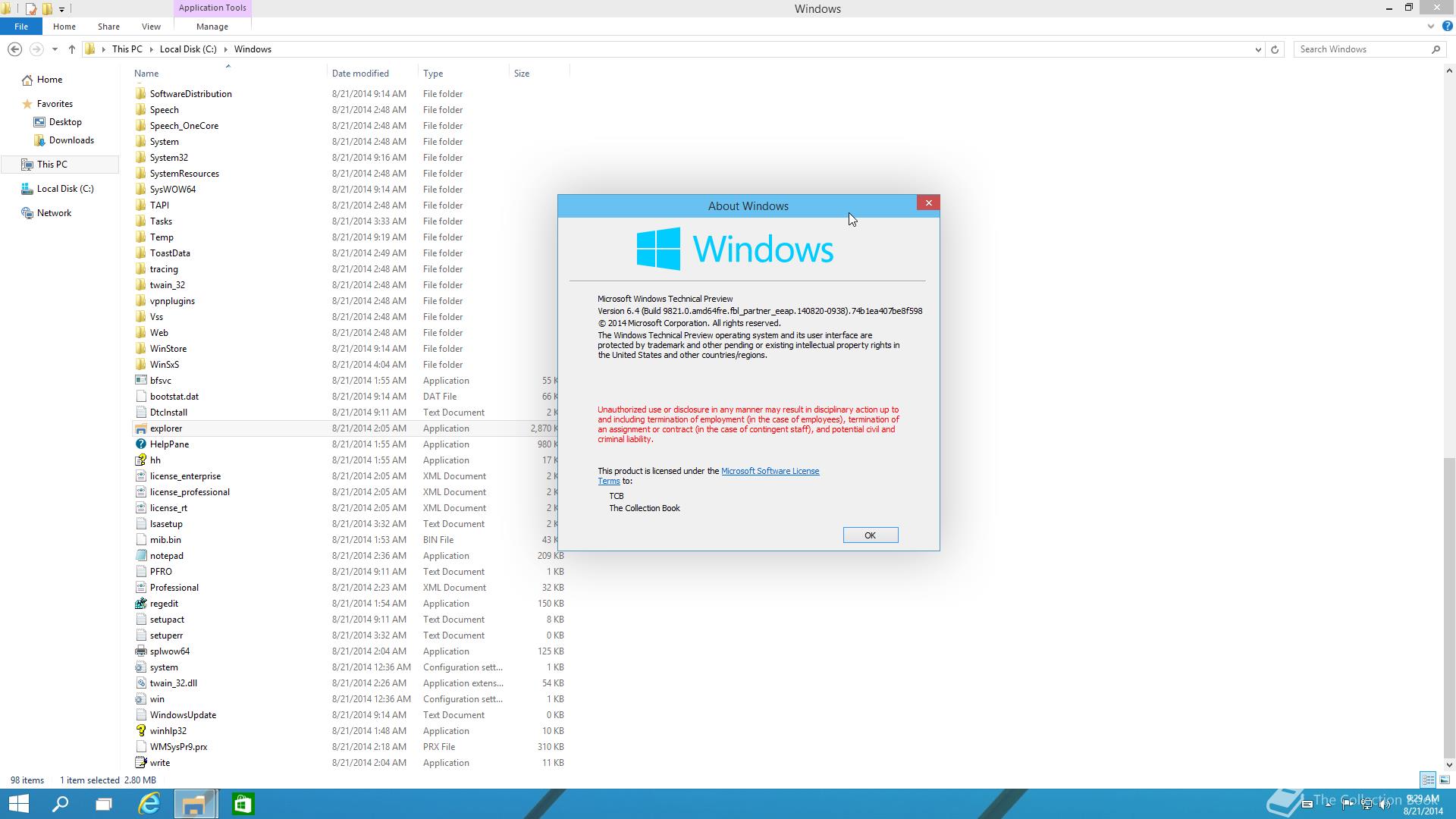Select Home in the navigation pane

pos(49,80)
